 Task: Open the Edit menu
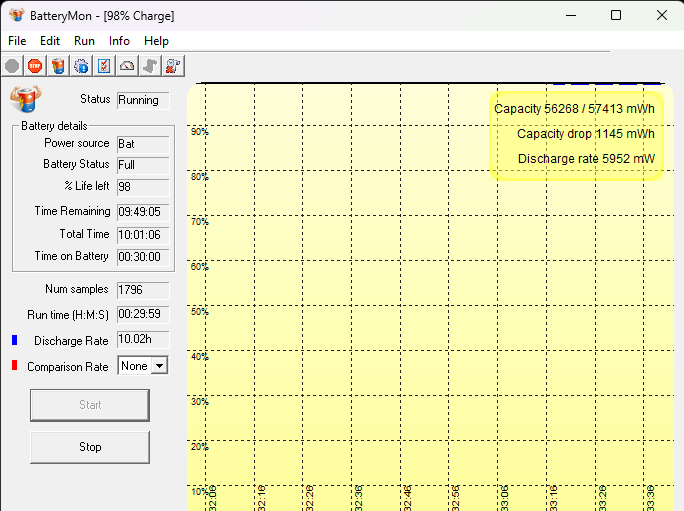pyautogui.click(x=50, y=41)
